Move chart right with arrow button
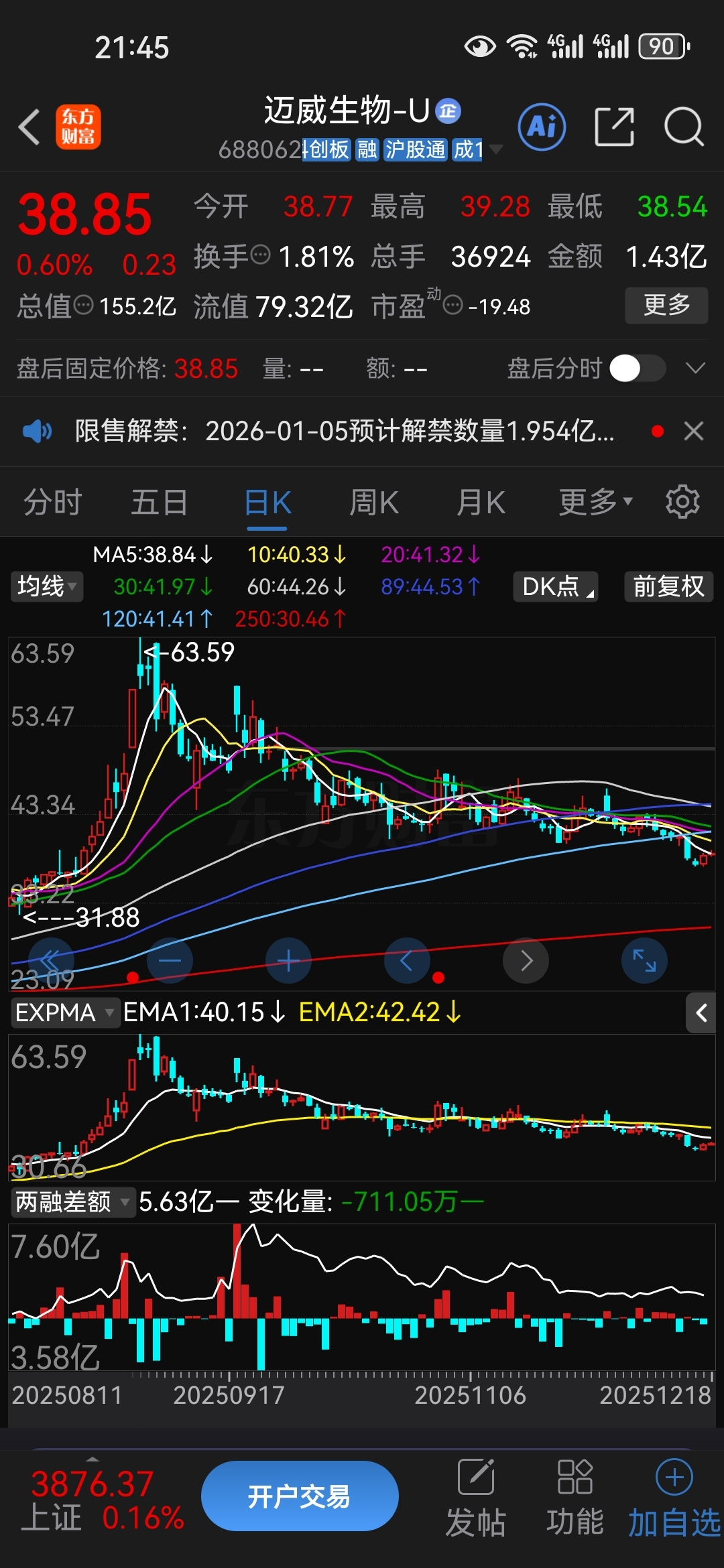 (526, 960)
